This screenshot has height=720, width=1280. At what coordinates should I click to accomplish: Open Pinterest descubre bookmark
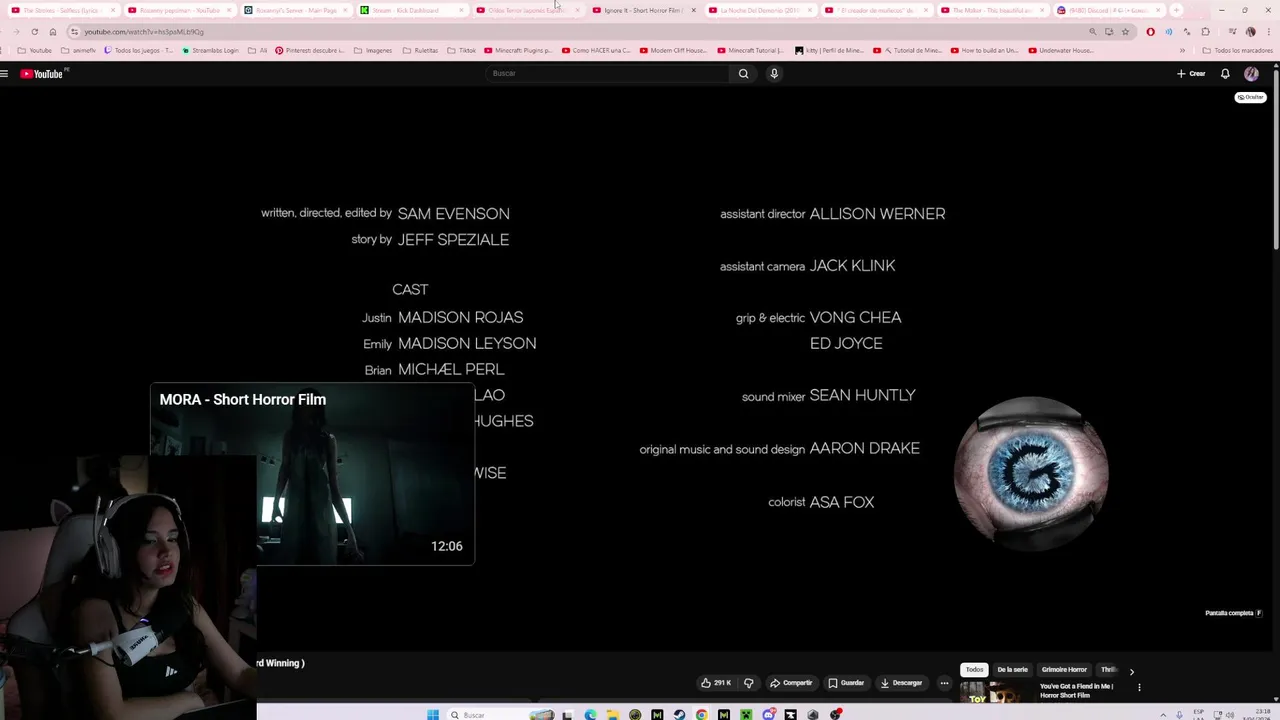(309, 50)
